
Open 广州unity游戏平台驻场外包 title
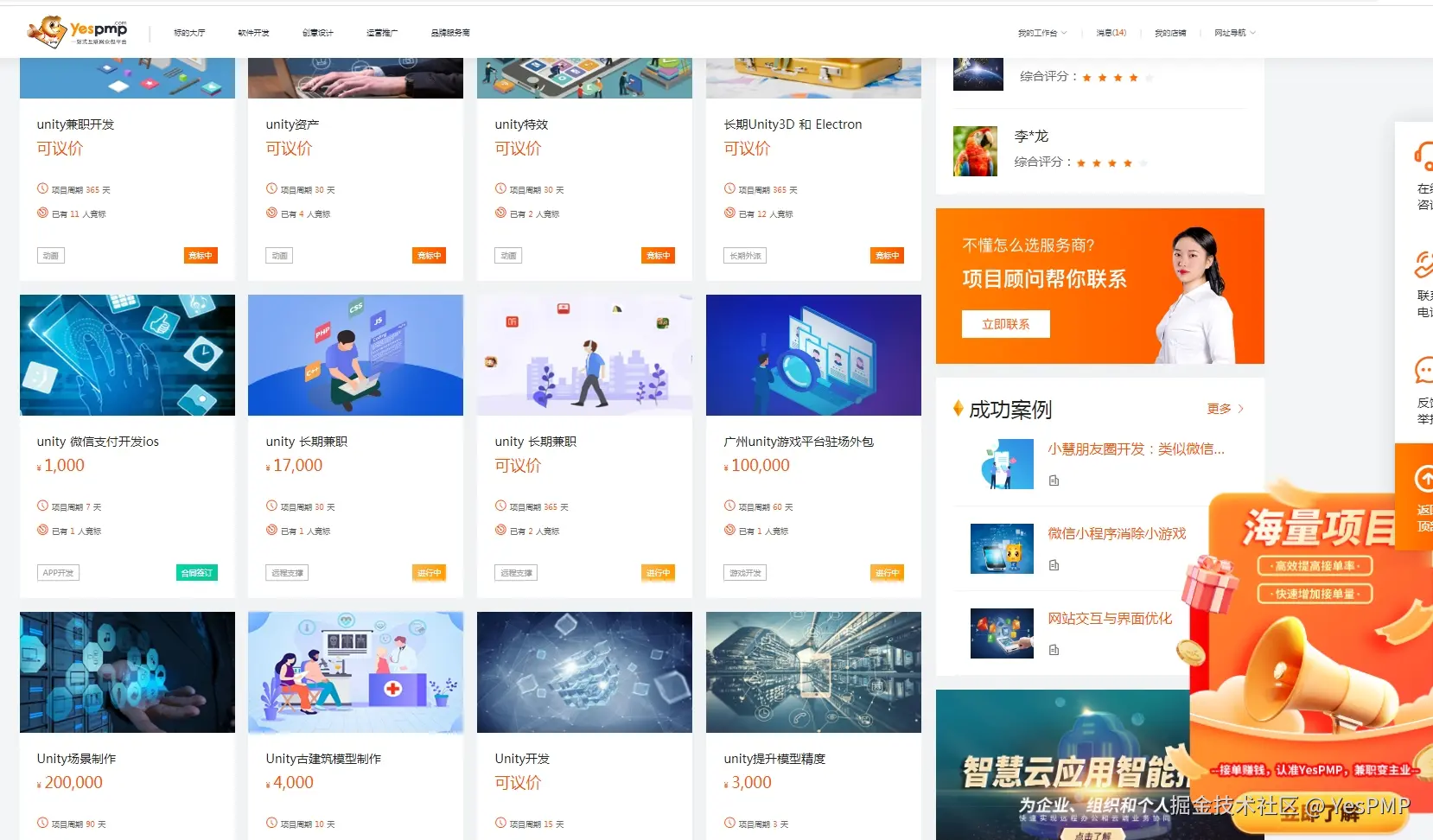799,442
